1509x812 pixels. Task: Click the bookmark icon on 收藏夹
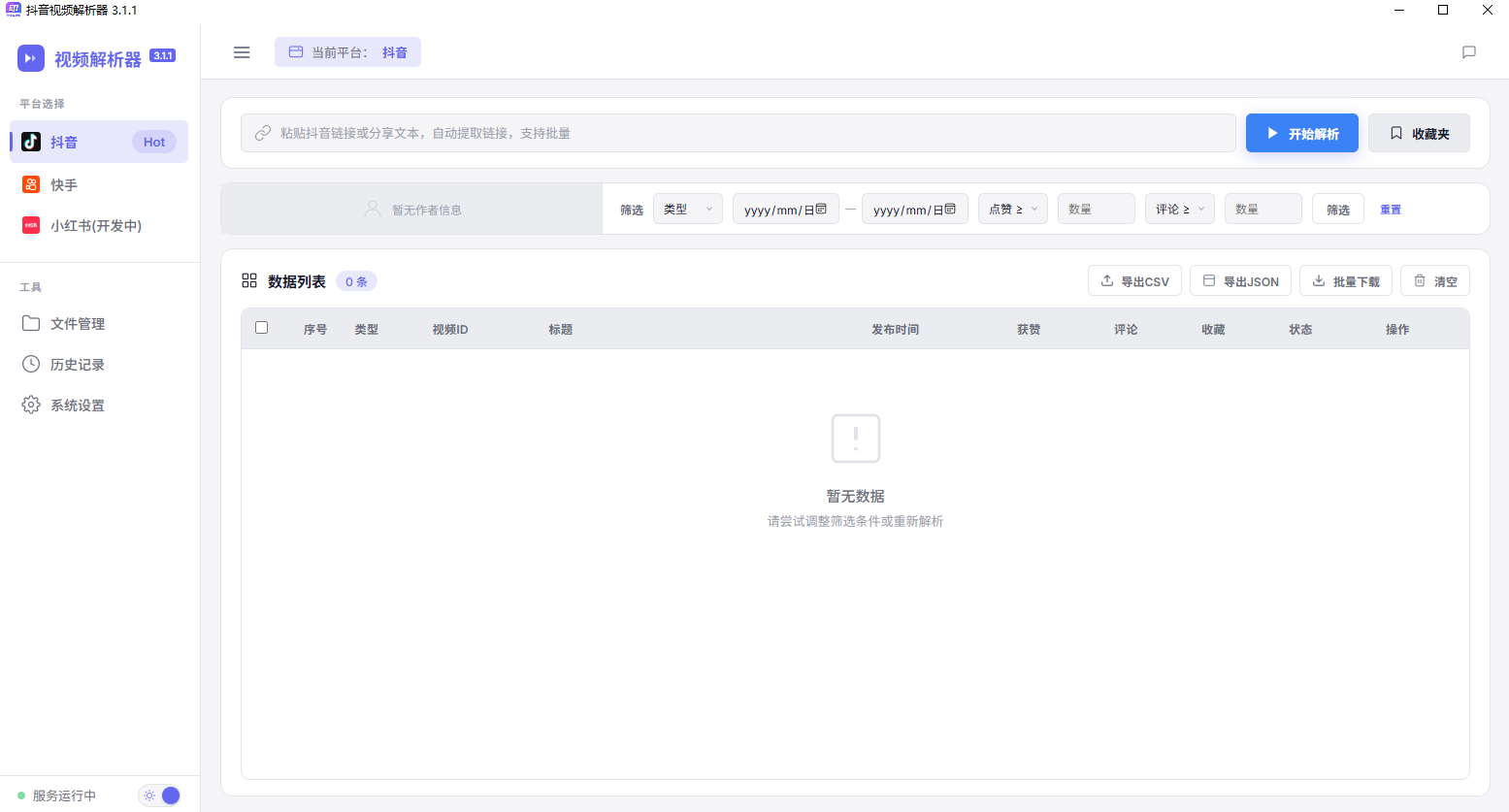coord(1396,133)
